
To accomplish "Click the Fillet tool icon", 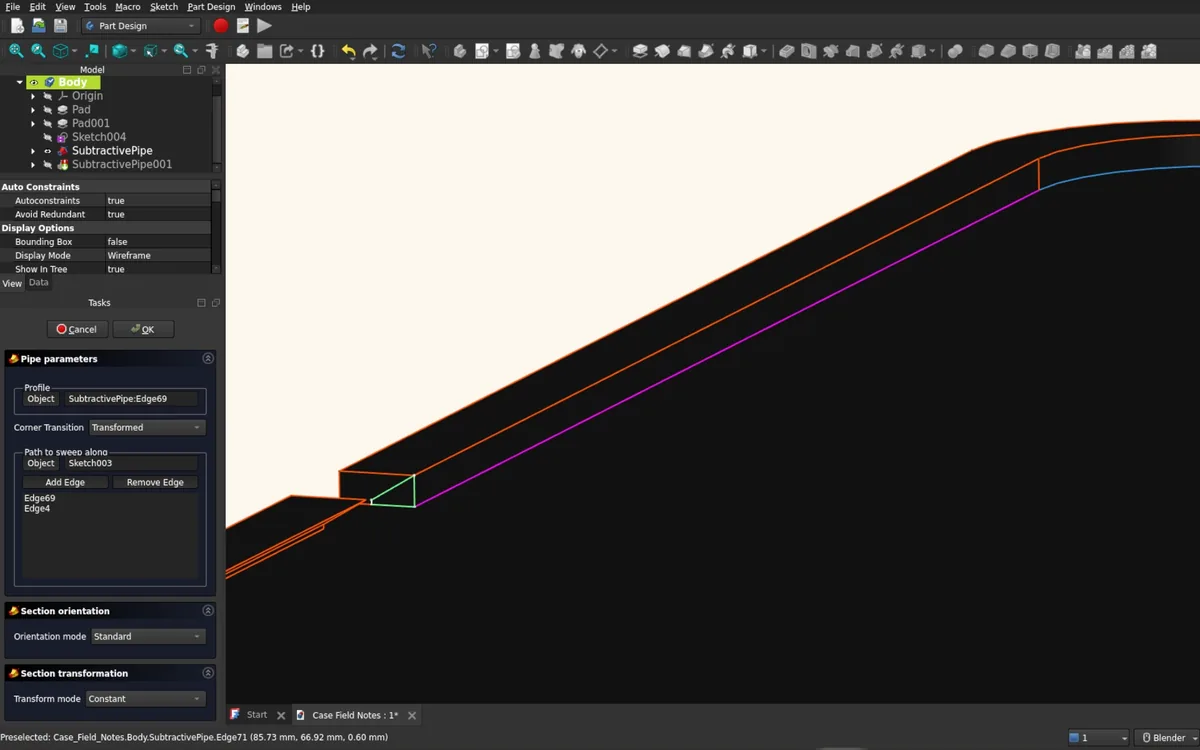I will click(986, 51).
